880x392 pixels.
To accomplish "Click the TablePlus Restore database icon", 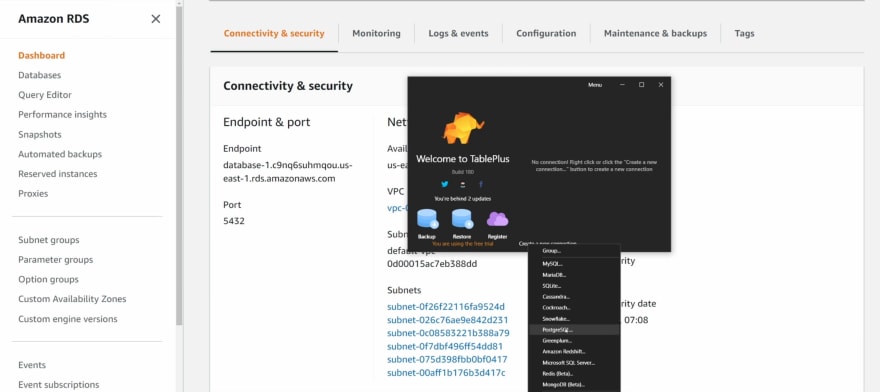I will [x=462, y=219].
